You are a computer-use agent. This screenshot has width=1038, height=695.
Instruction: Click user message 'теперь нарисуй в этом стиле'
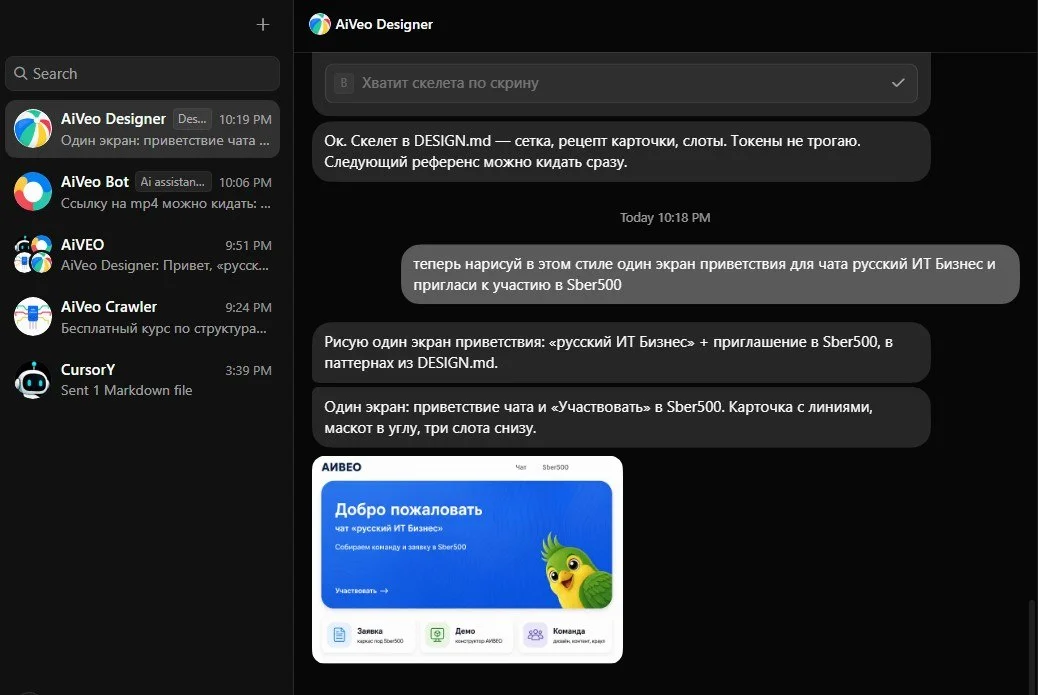pos(710,275)
